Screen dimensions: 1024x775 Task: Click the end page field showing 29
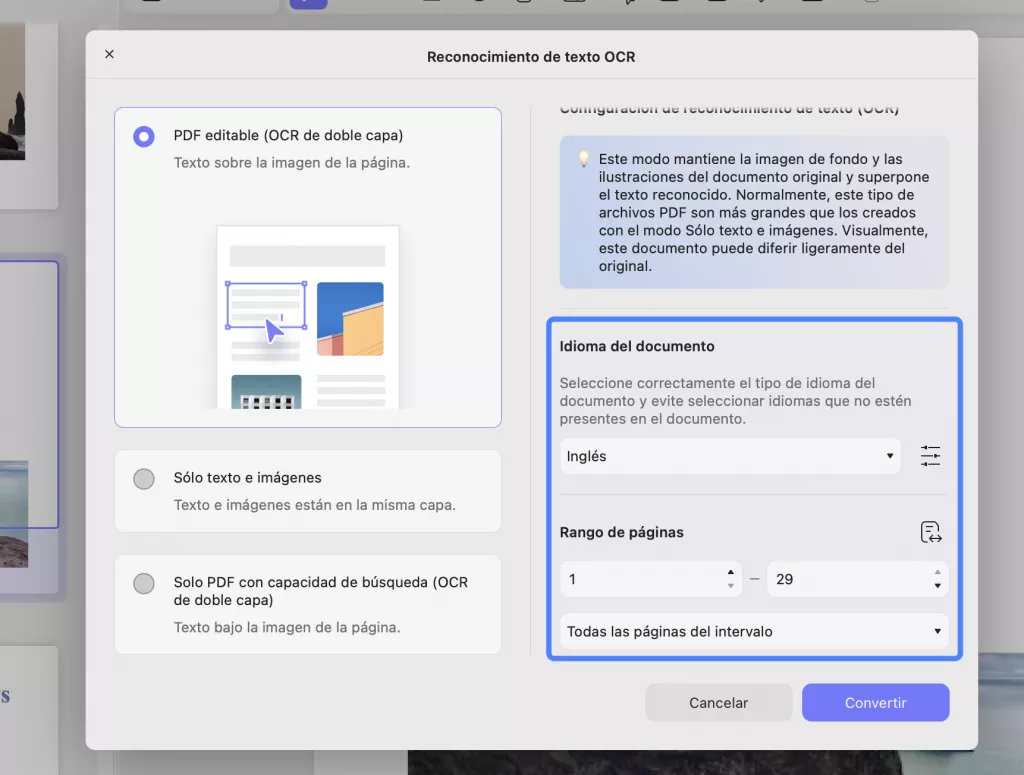[857, 579]
